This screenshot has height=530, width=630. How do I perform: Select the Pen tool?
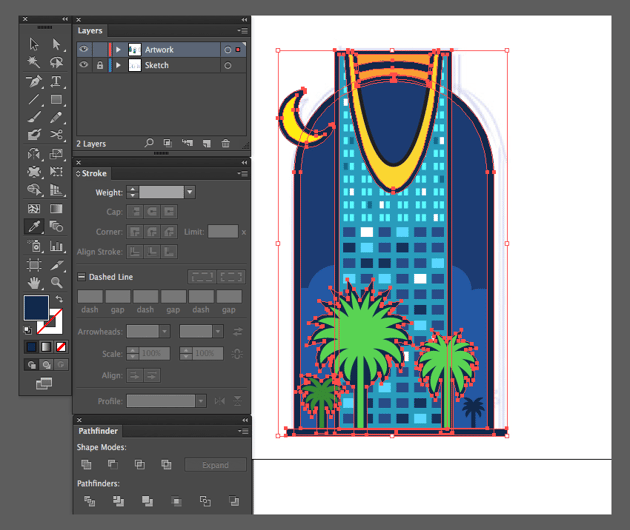point(34,82)
